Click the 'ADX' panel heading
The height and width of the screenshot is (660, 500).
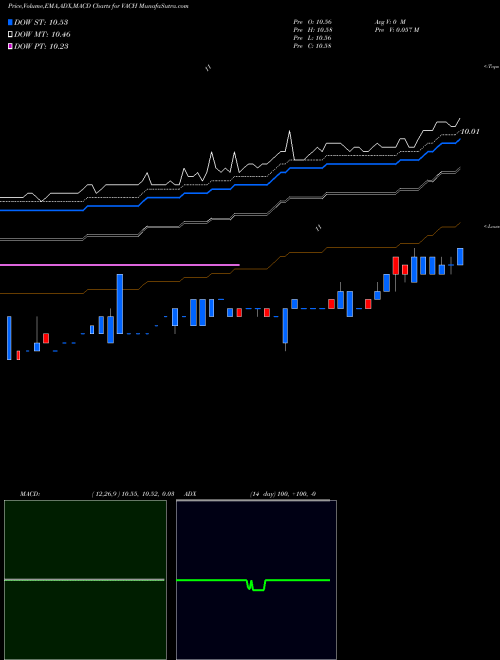click(x=191, y=494)
